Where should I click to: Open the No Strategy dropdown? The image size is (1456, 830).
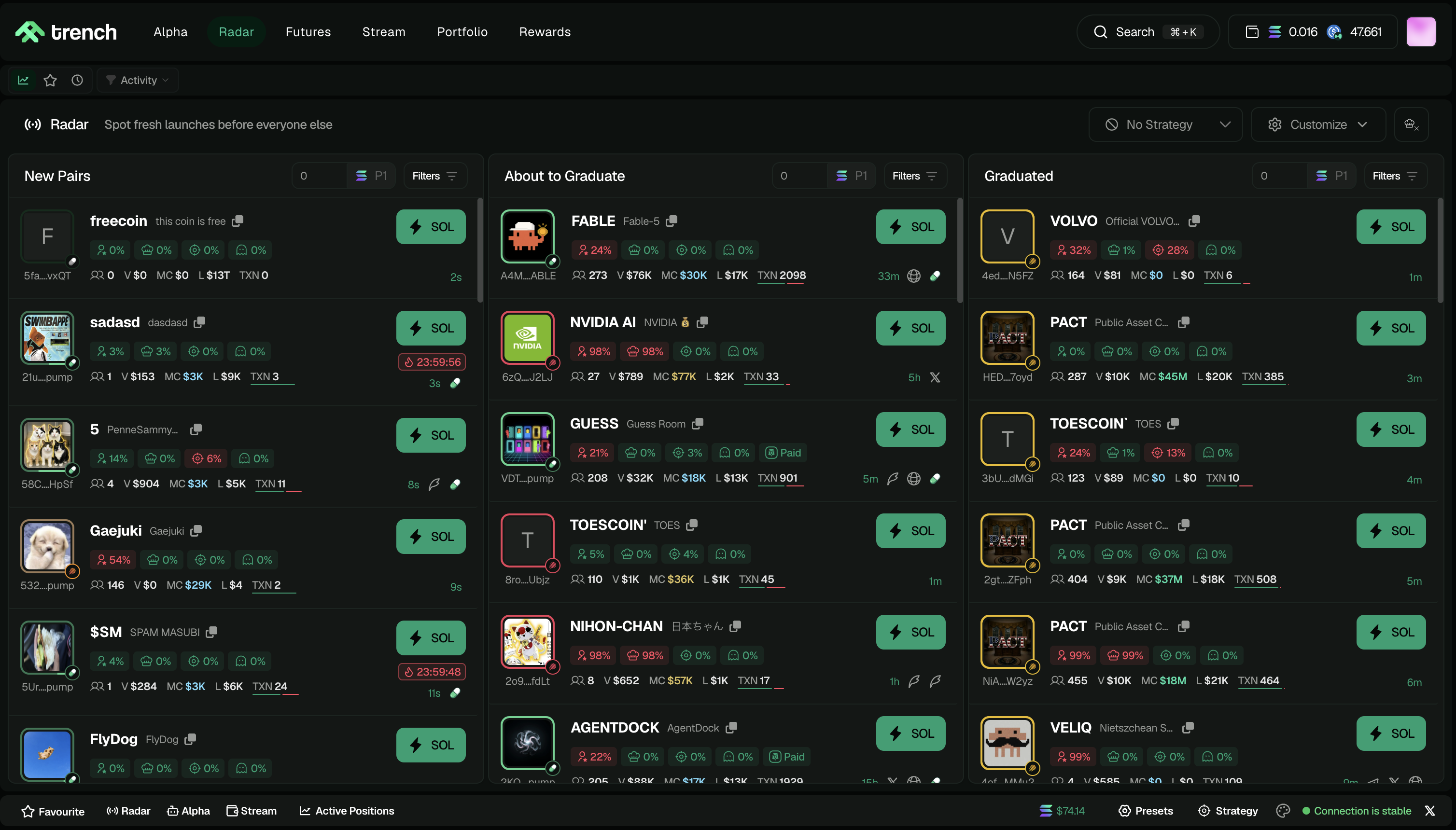pos(1165,124)
